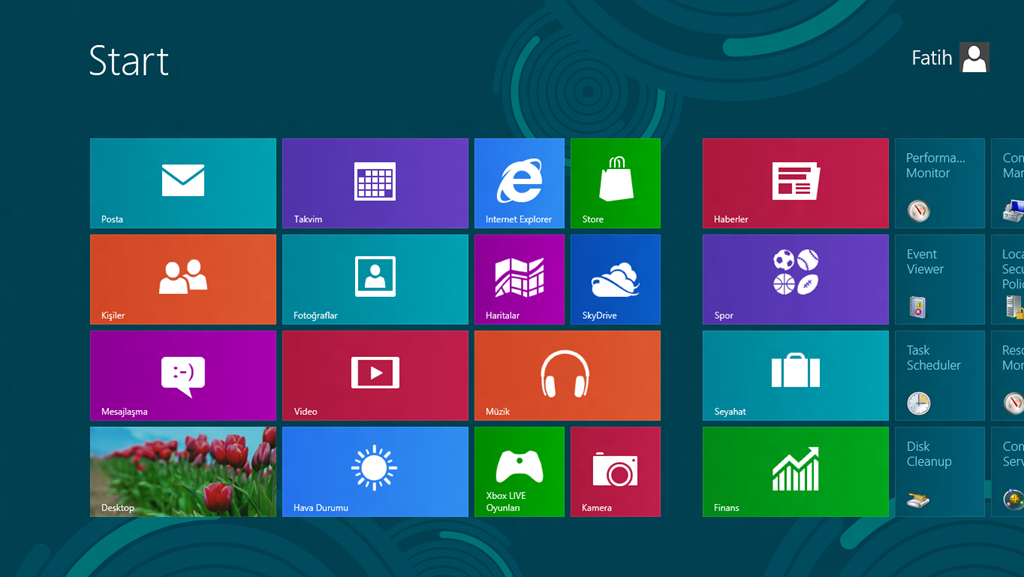
Task: Open the Haberler news tile
Action: 795,183
